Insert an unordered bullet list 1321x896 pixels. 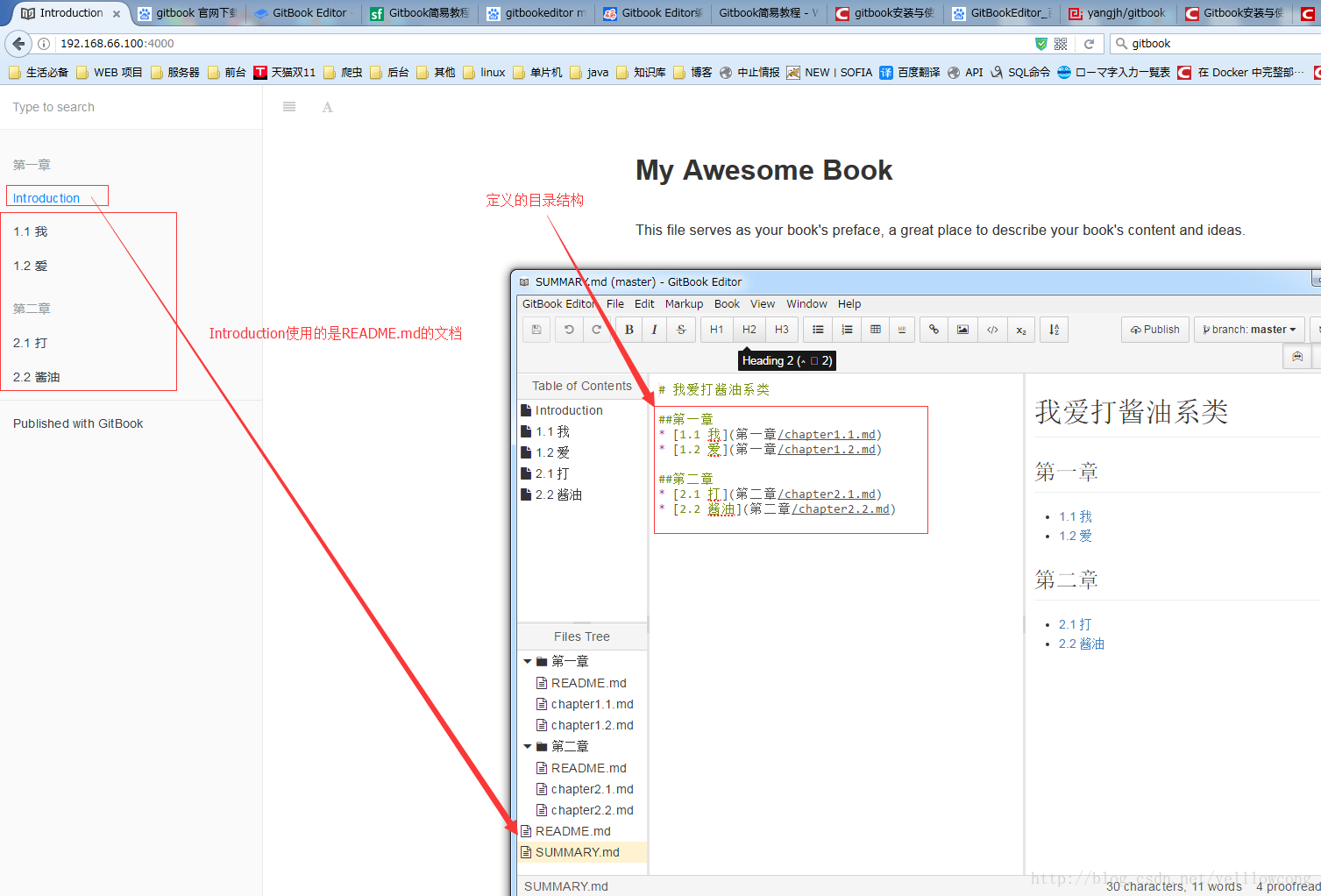(x=818, y=330)
